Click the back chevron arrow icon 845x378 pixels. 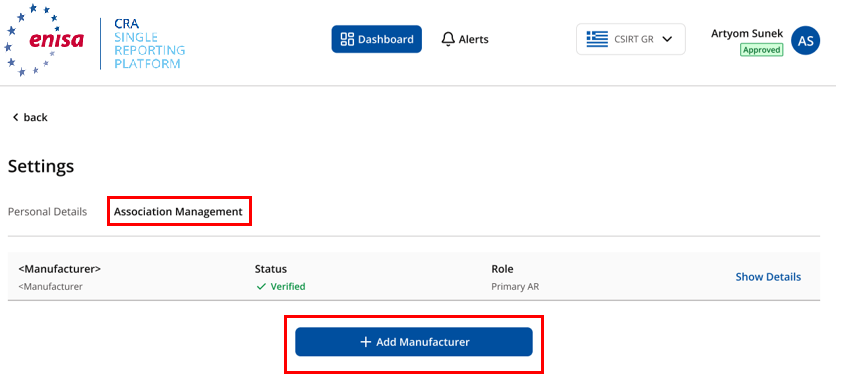16,118
